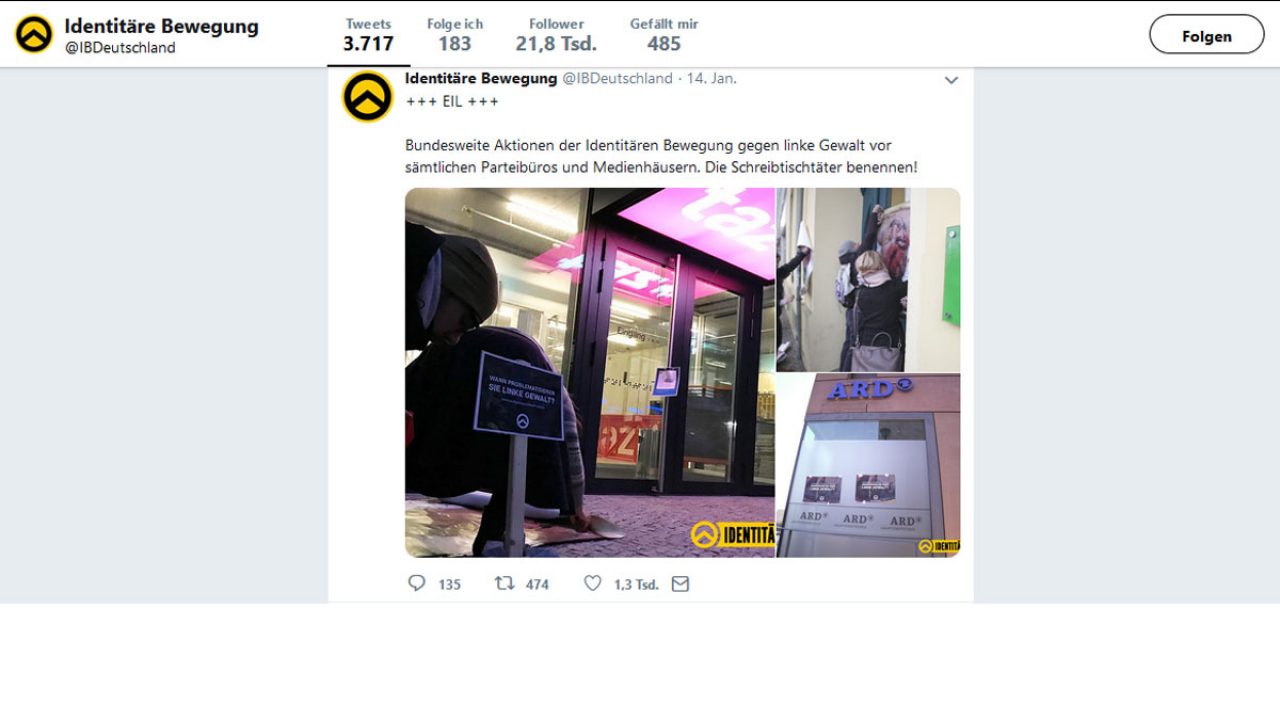This screenshot has height=720, width=1280.
Task: Click the reply speech bubble icon
Action: tap(417, 583)
